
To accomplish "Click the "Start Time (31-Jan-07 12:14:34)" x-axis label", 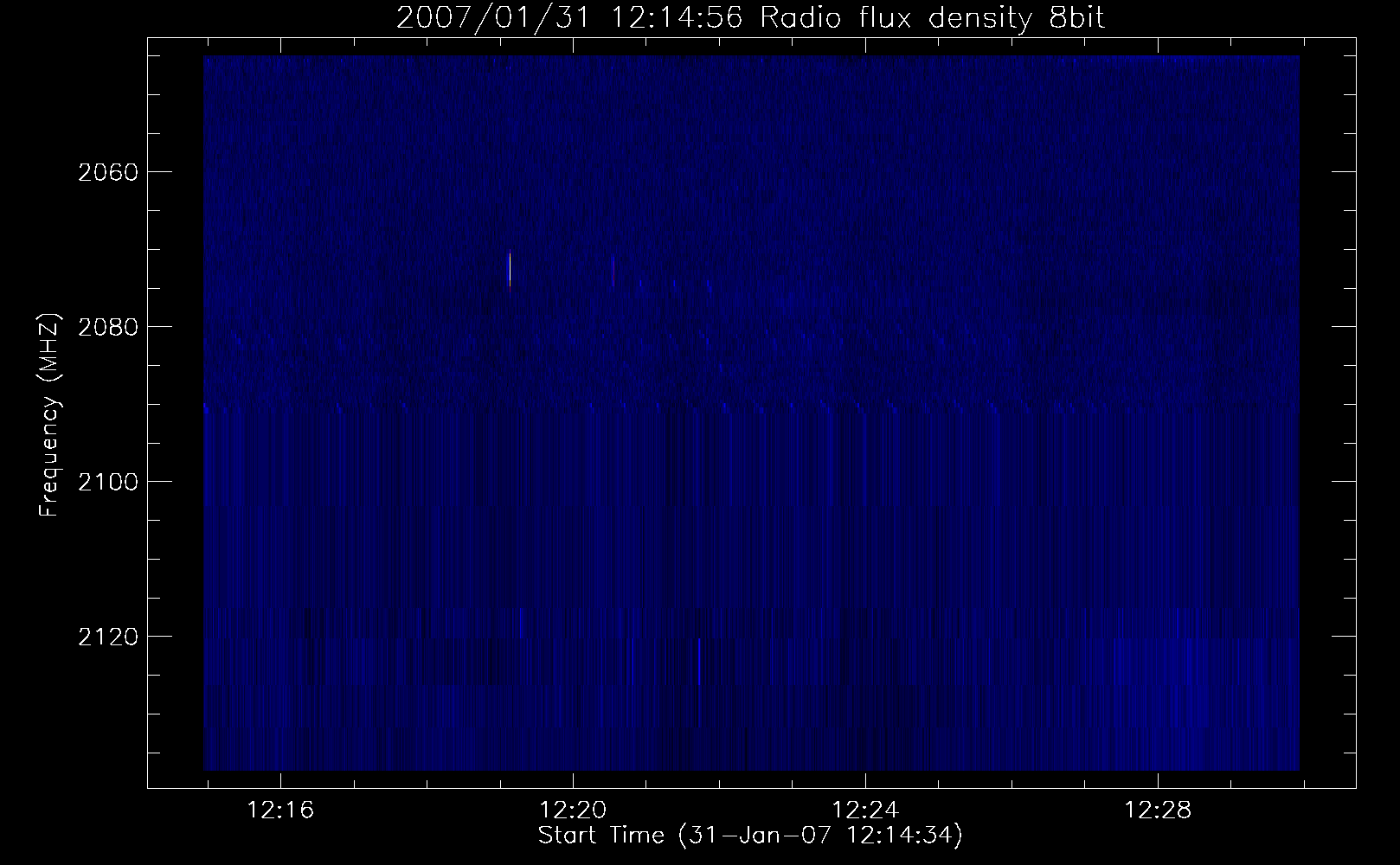I will [x=750, y=836].
